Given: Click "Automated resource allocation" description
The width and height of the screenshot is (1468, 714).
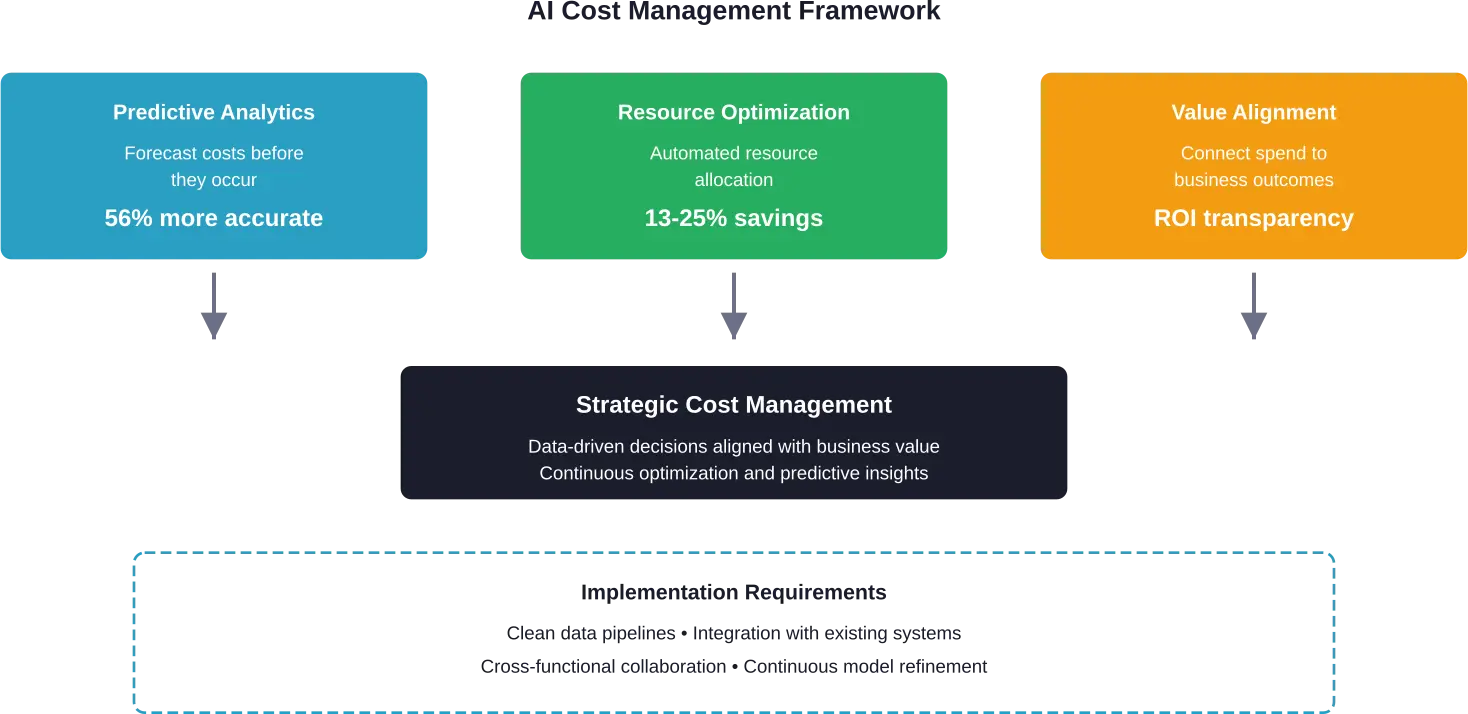Looking at the screenshot, I should click(x=734, y=167).
